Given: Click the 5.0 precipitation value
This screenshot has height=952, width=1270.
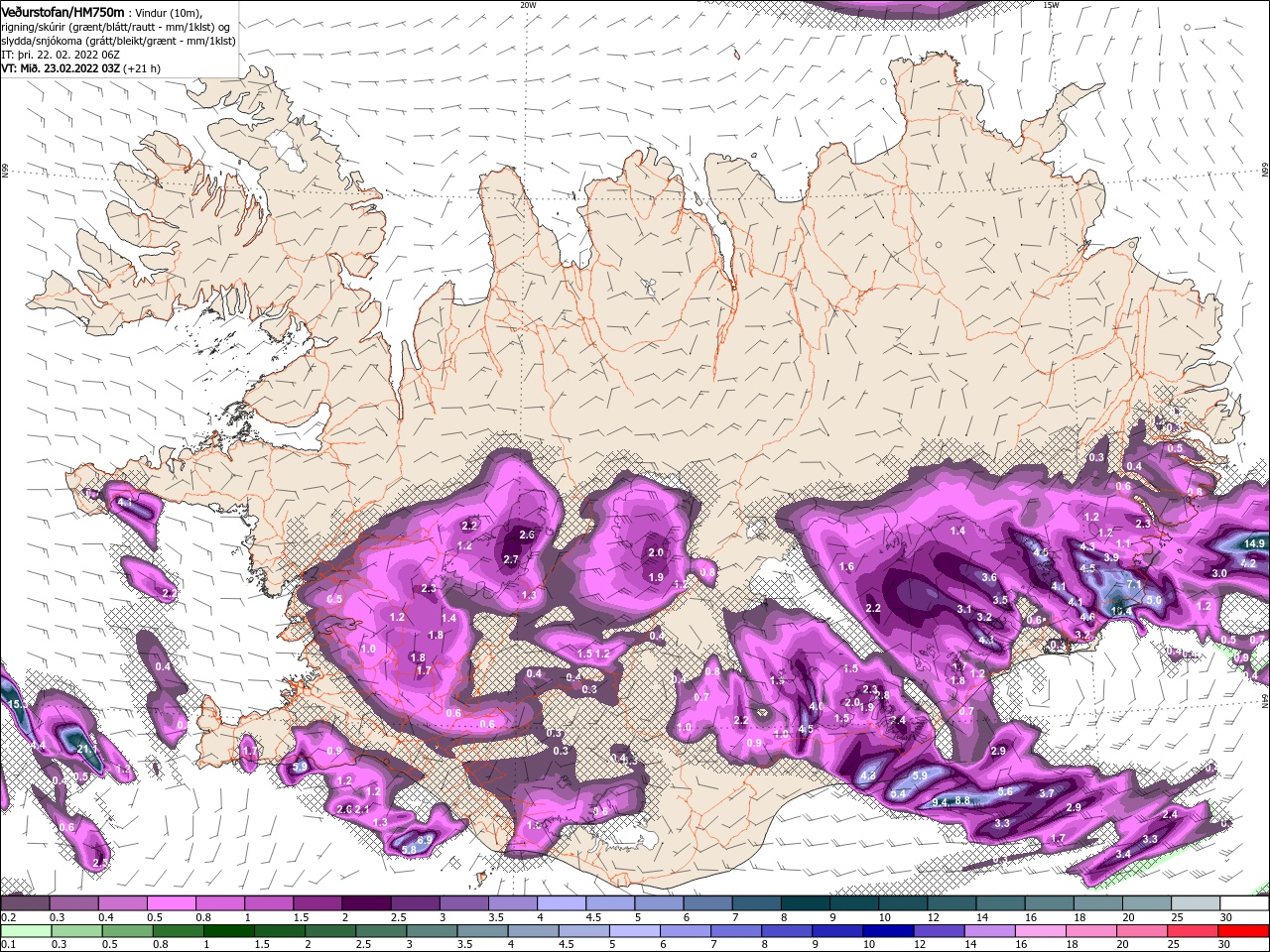Looking at the screenshot, I should pyautogui.click(x=1154, y=600).
